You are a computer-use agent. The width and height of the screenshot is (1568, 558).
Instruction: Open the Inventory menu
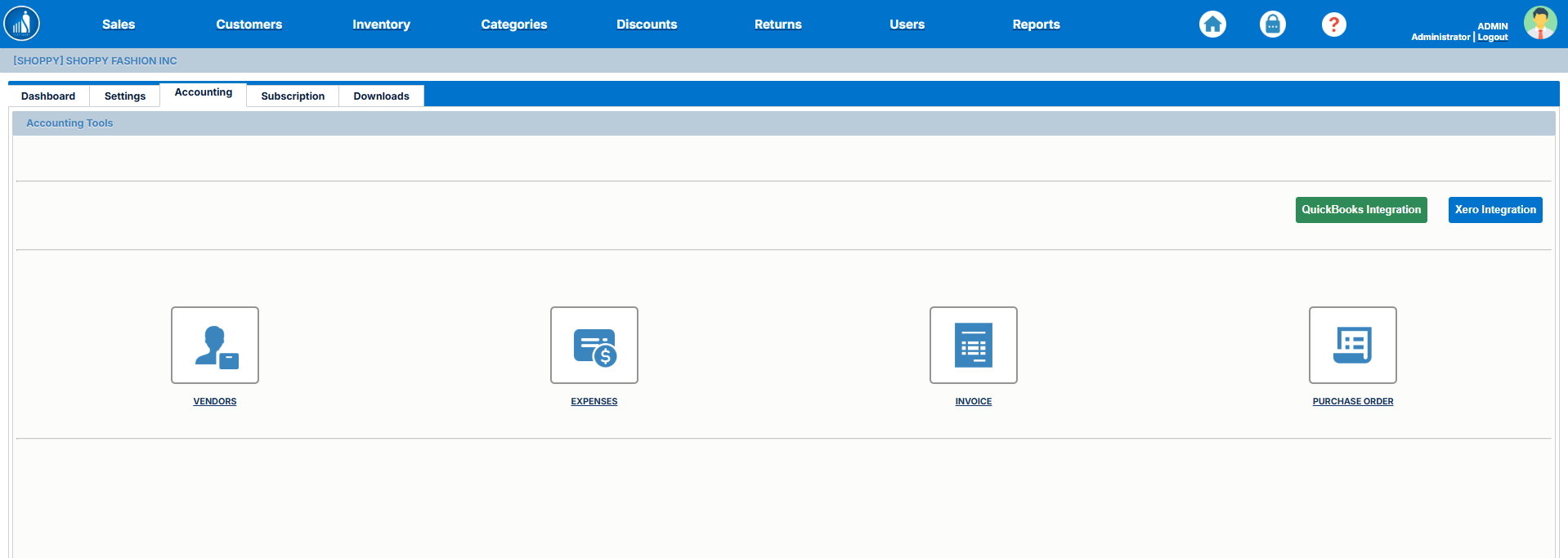[381, 25]
